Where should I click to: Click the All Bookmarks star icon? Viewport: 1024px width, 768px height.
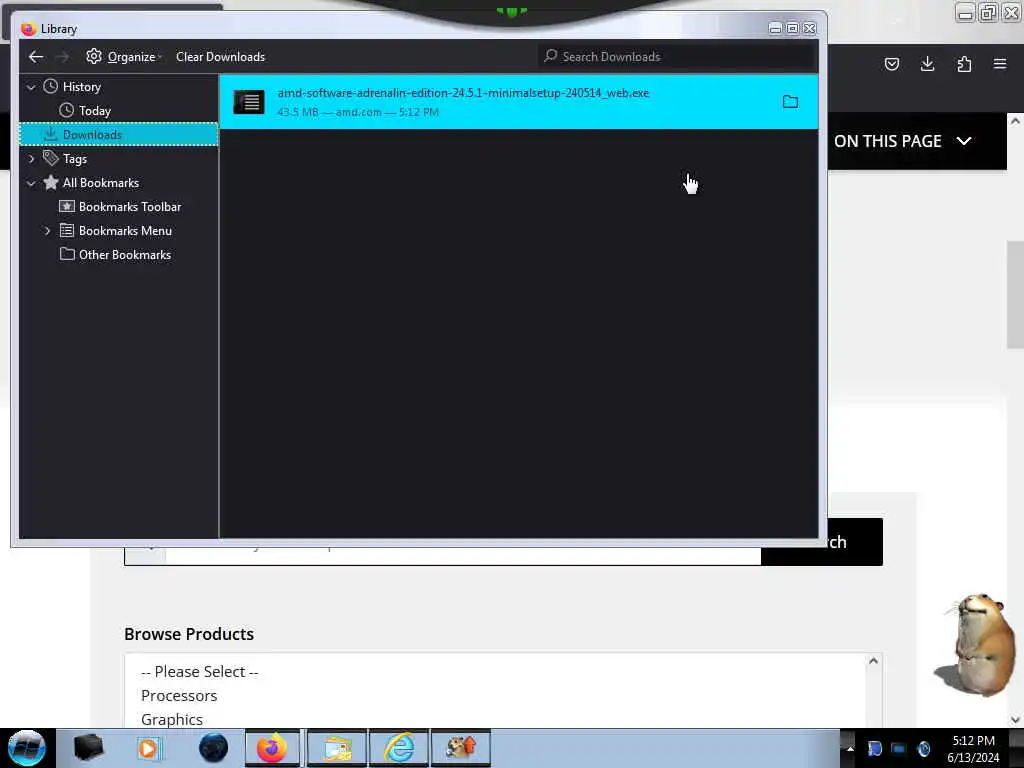point(50,182)
